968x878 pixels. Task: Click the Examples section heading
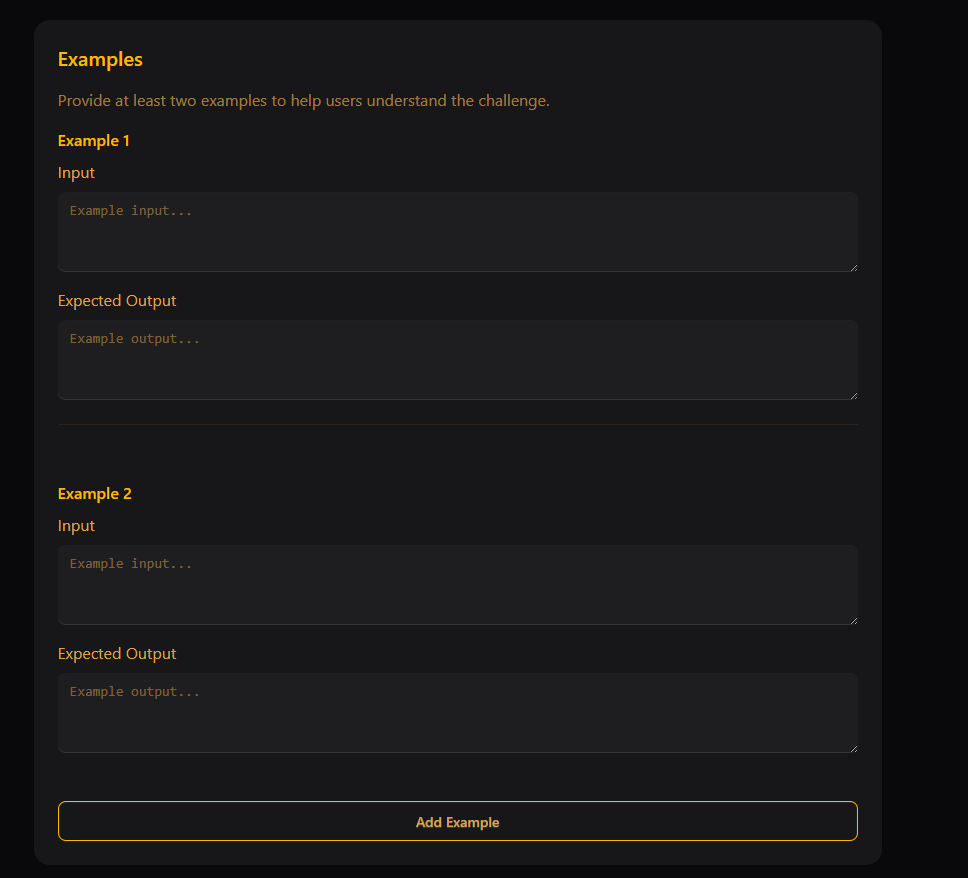coord(100,59)
